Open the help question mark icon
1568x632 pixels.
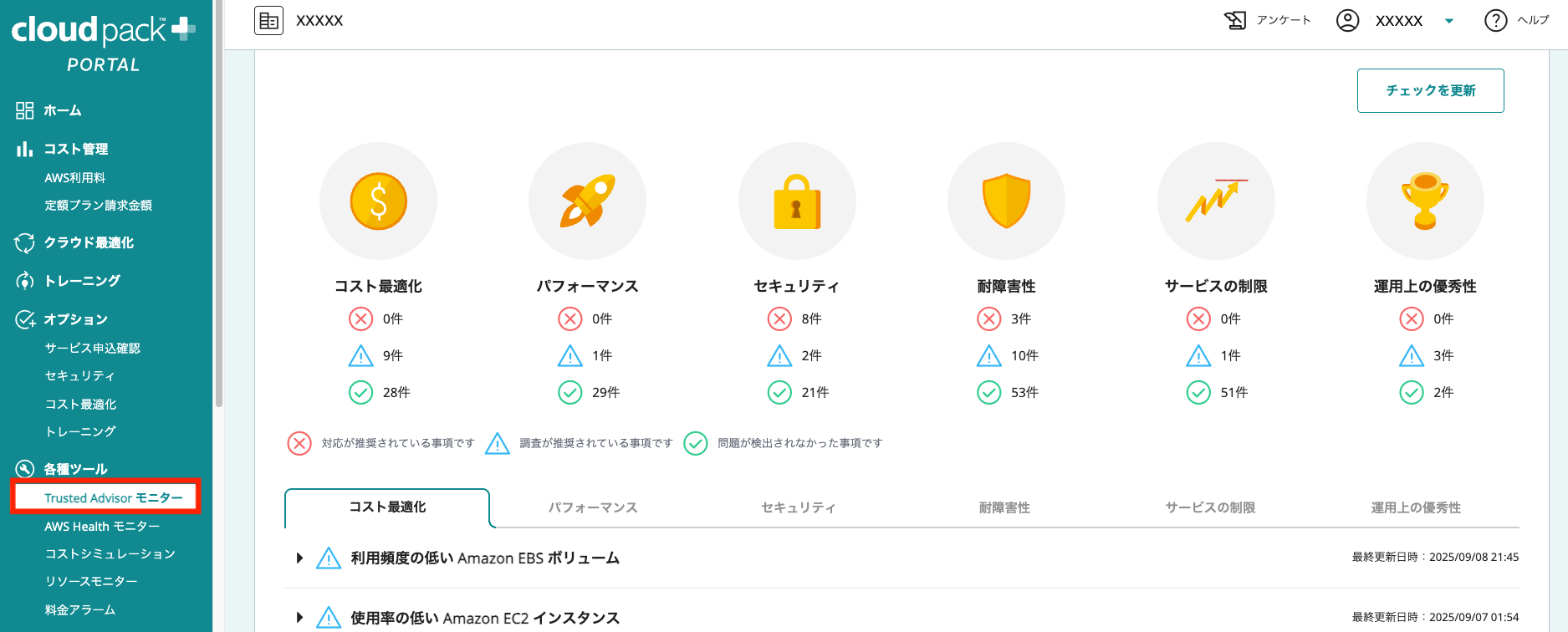(x=1495, y=20)
